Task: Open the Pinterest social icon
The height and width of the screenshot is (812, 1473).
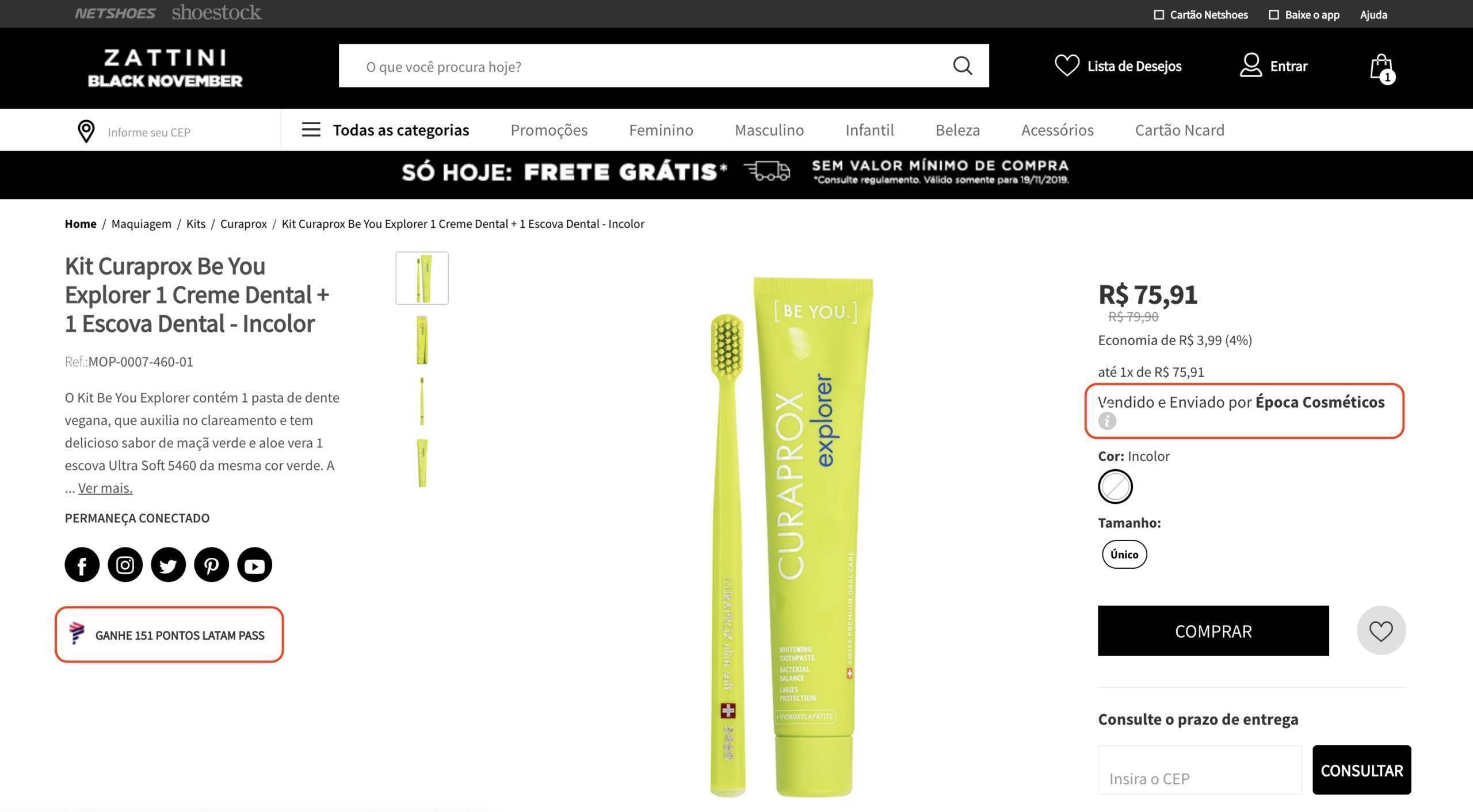Action: [x=211, y=565]
